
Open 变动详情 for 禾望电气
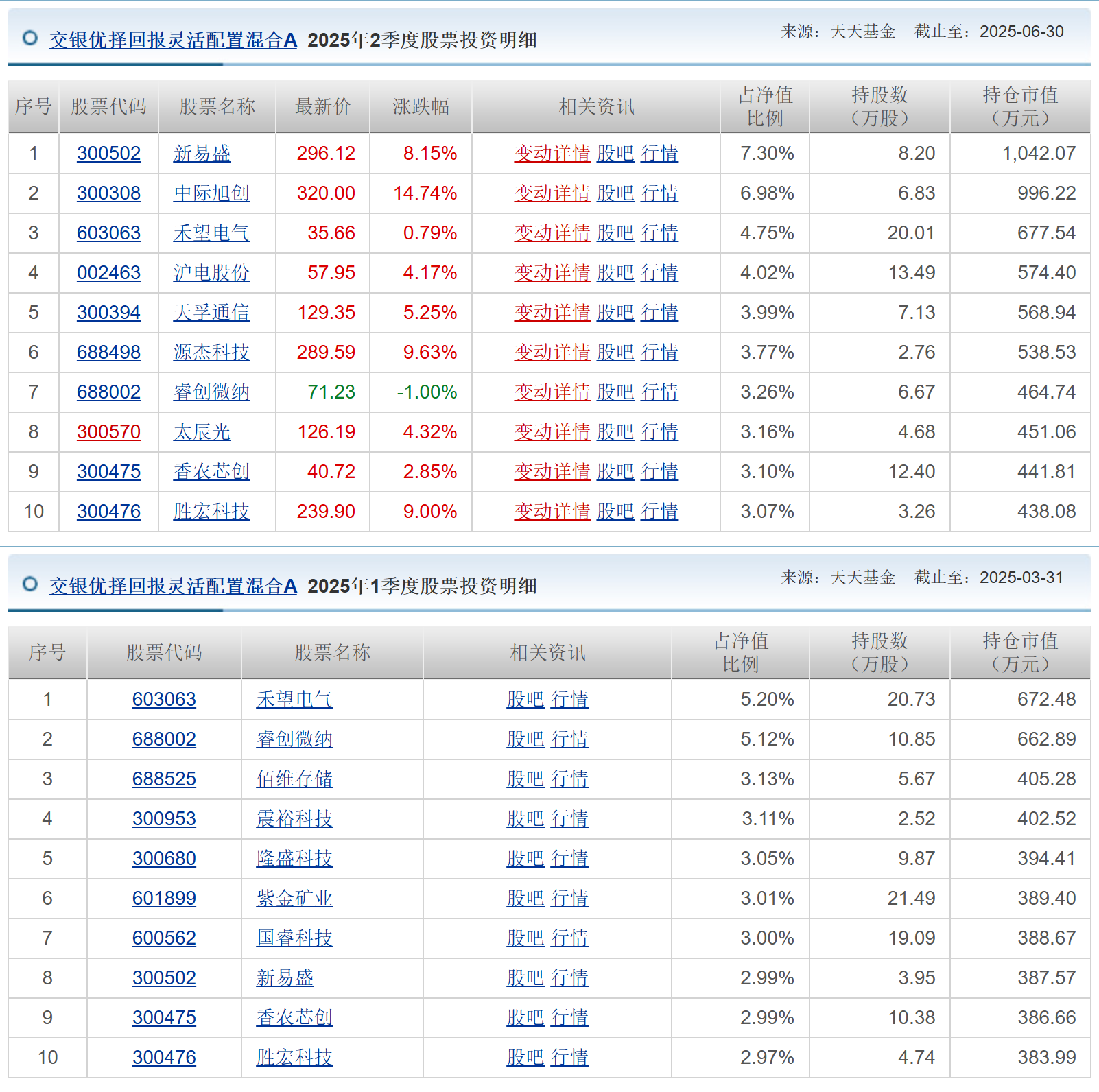[552, 233]
